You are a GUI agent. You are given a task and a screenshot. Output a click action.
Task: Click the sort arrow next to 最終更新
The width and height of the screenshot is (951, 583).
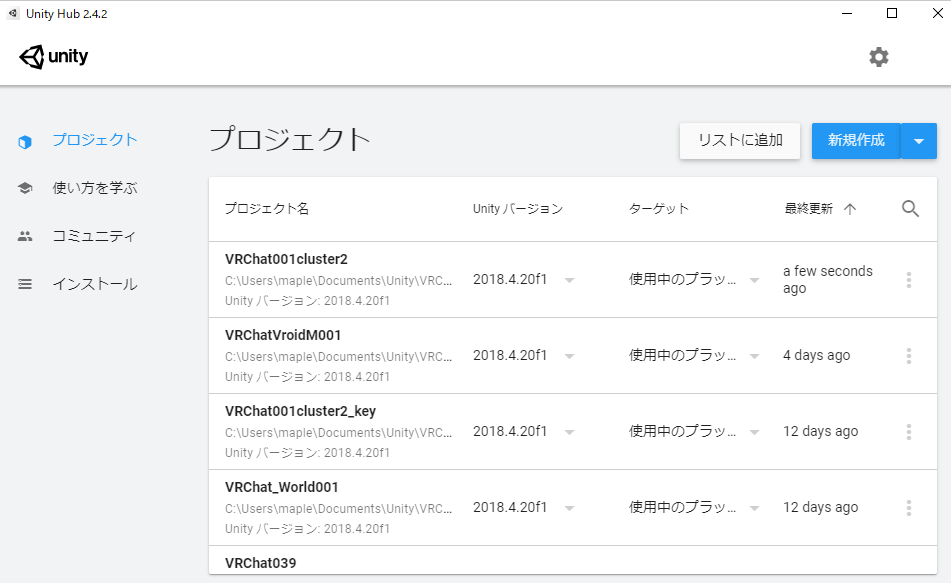coord(850,209)
